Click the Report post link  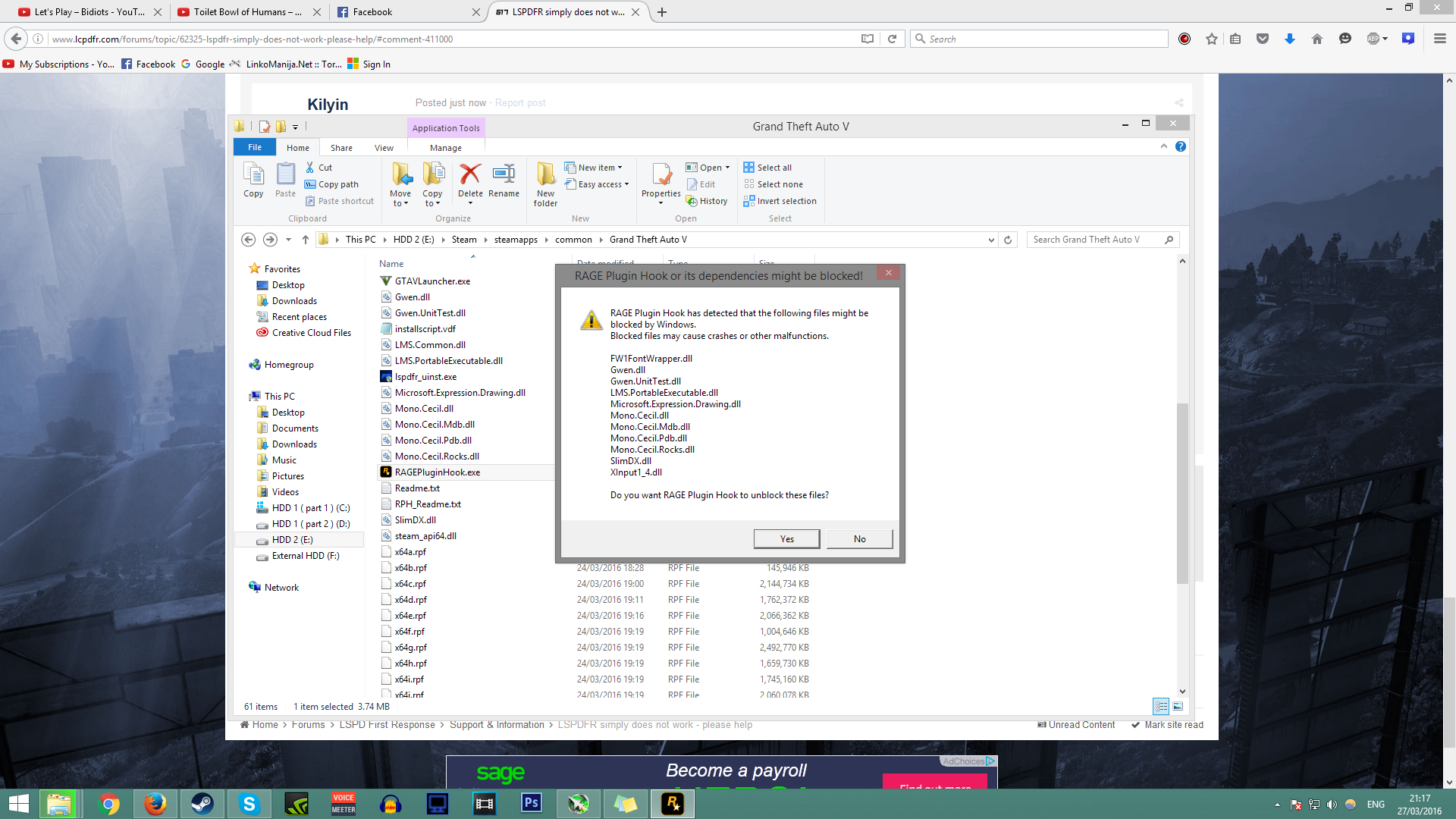520,103
